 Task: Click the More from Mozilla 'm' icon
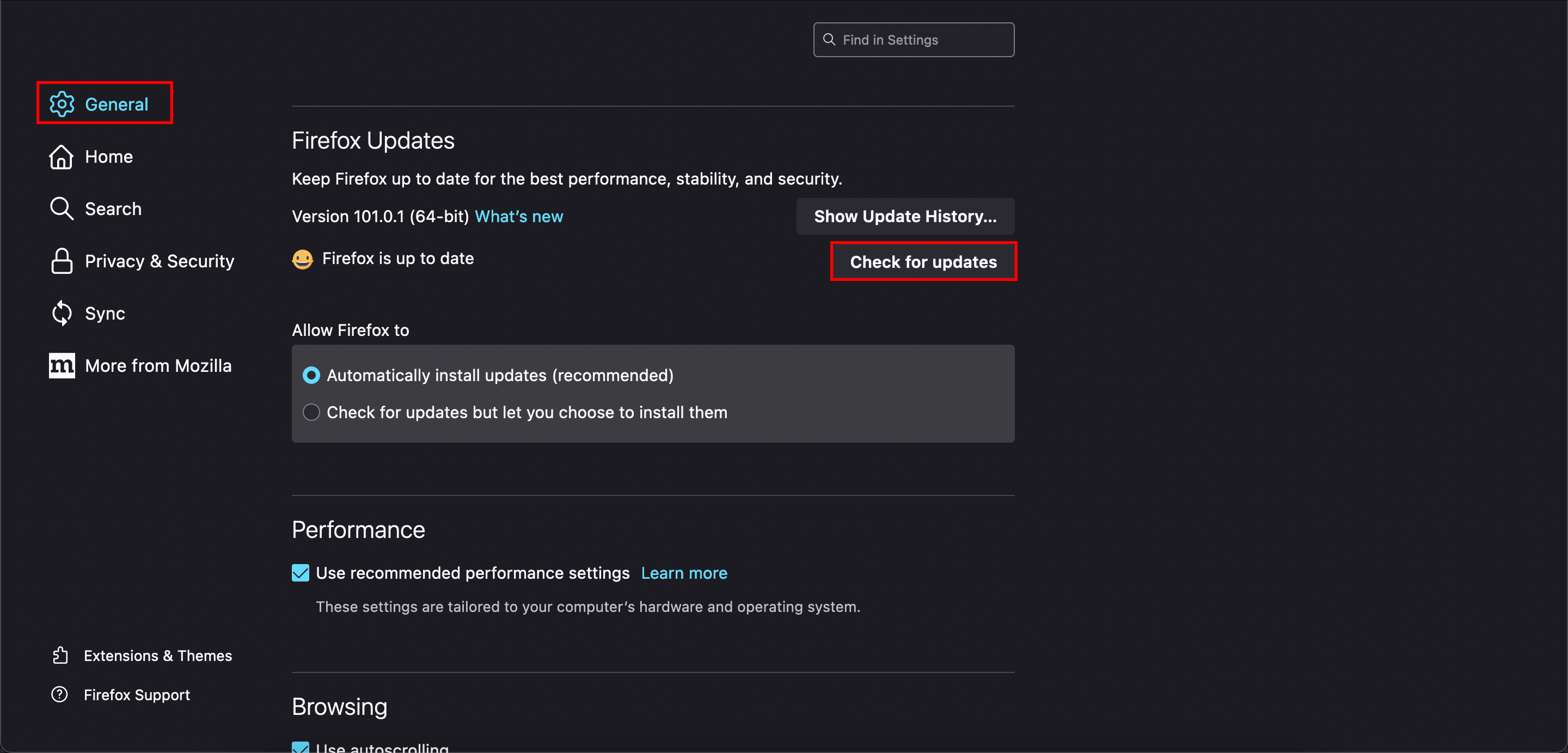(x=62, y=365)
